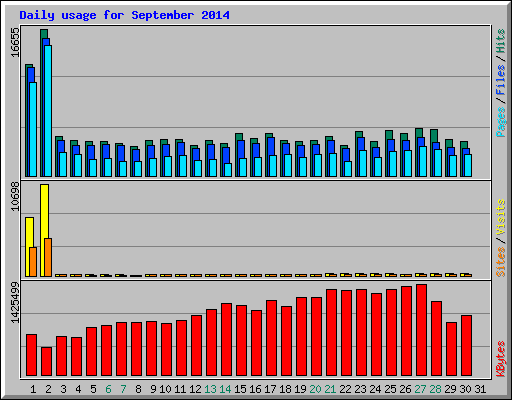The width and height of the screenshot is (512, 400).
Task: Click the orange Sites bar for day 1
Action: click(x=33, y=262)
